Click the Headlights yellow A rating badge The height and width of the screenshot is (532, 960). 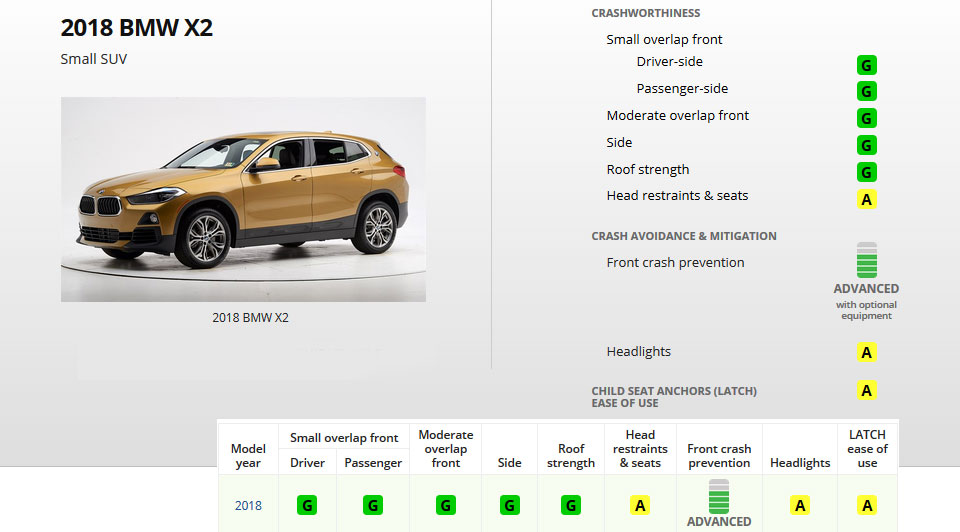(867, 352)
